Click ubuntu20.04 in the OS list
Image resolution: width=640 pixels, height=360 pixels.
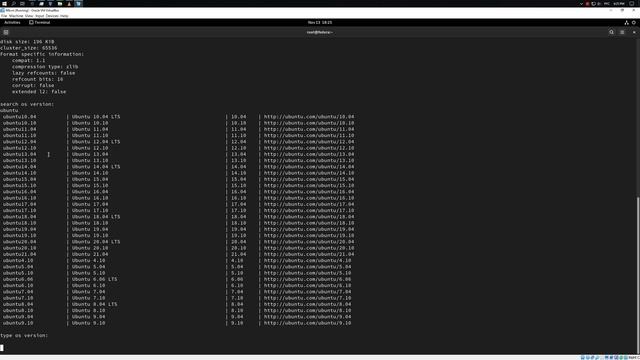pos(20,242)
